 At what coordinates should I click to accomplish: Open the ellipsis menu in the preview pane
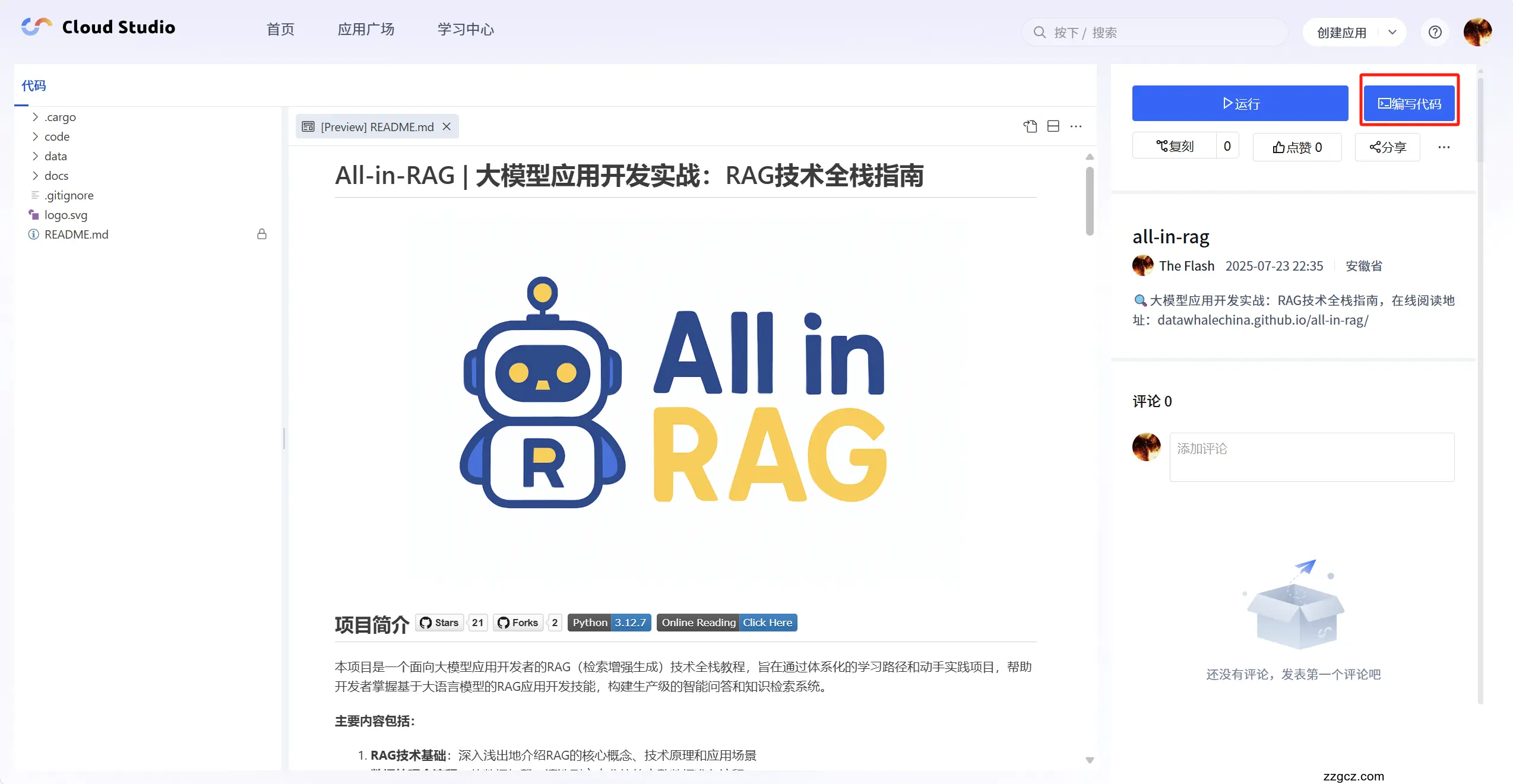1077,126
